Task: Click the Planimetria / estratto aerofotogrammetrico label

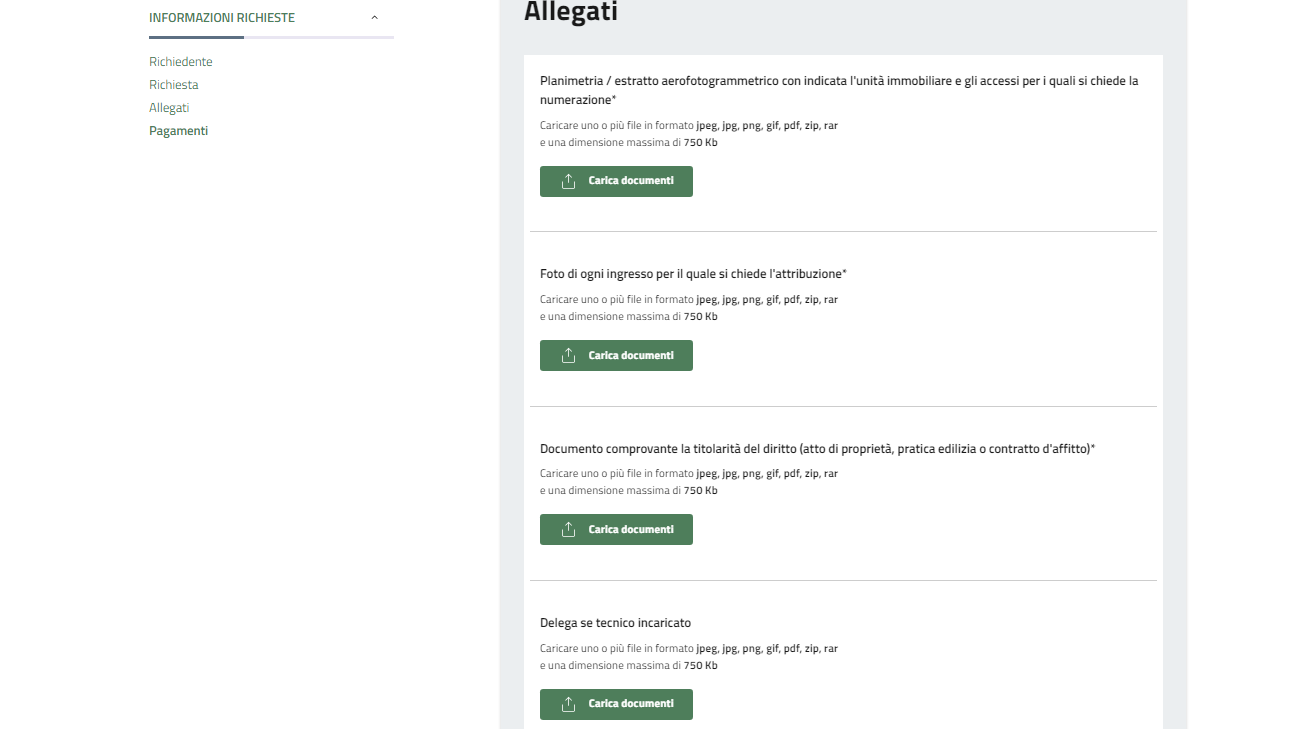Action: pos(838,81)
